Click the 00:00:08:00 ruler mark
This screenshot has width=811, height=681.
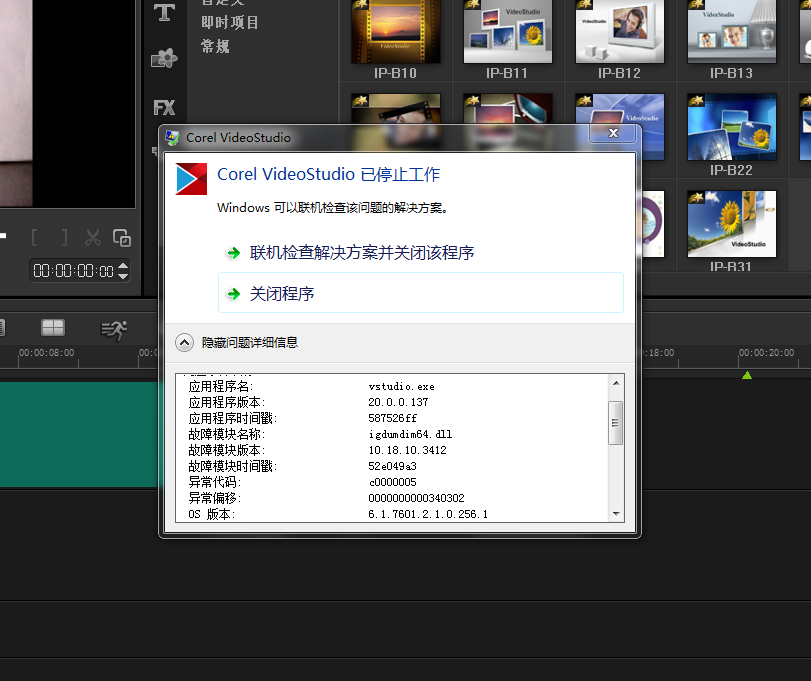click(47, 353)
